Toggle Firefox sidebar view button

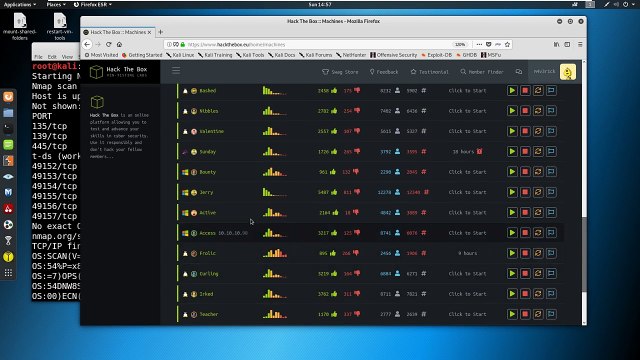(567, 44)
